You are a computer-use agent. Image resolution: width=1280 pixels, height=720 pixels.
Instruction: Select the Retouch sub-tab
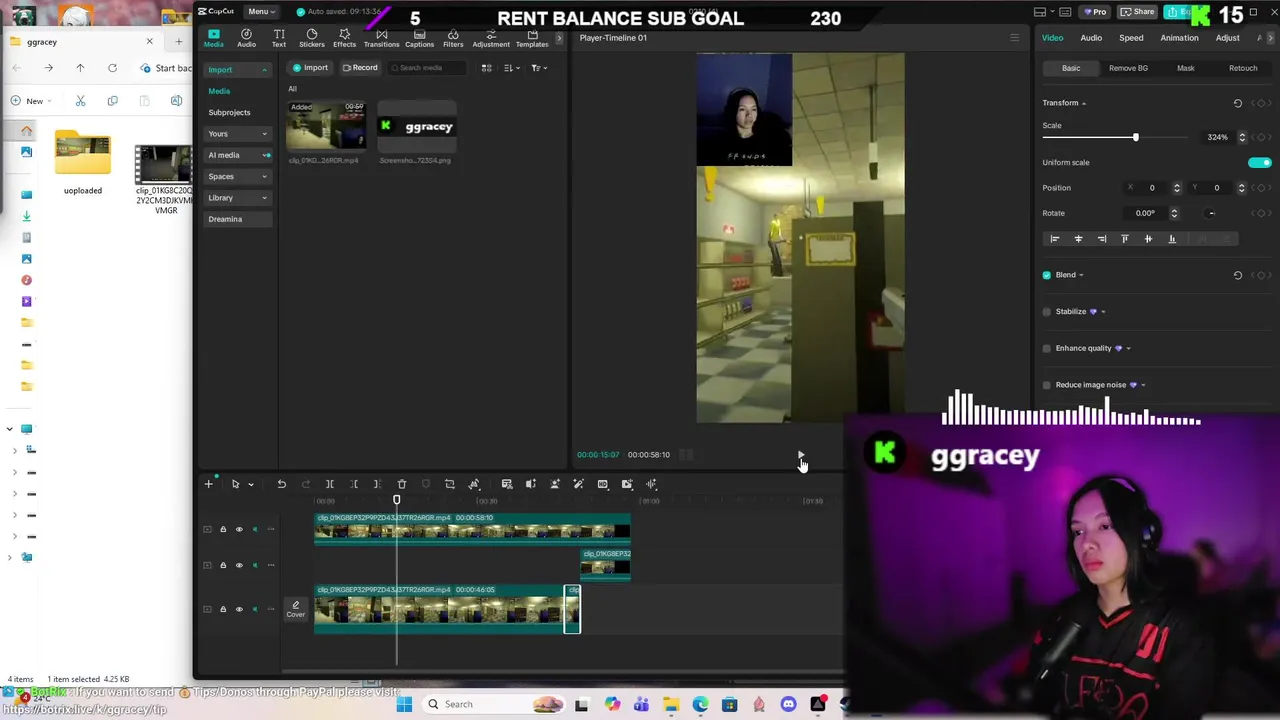point(1243,68)
